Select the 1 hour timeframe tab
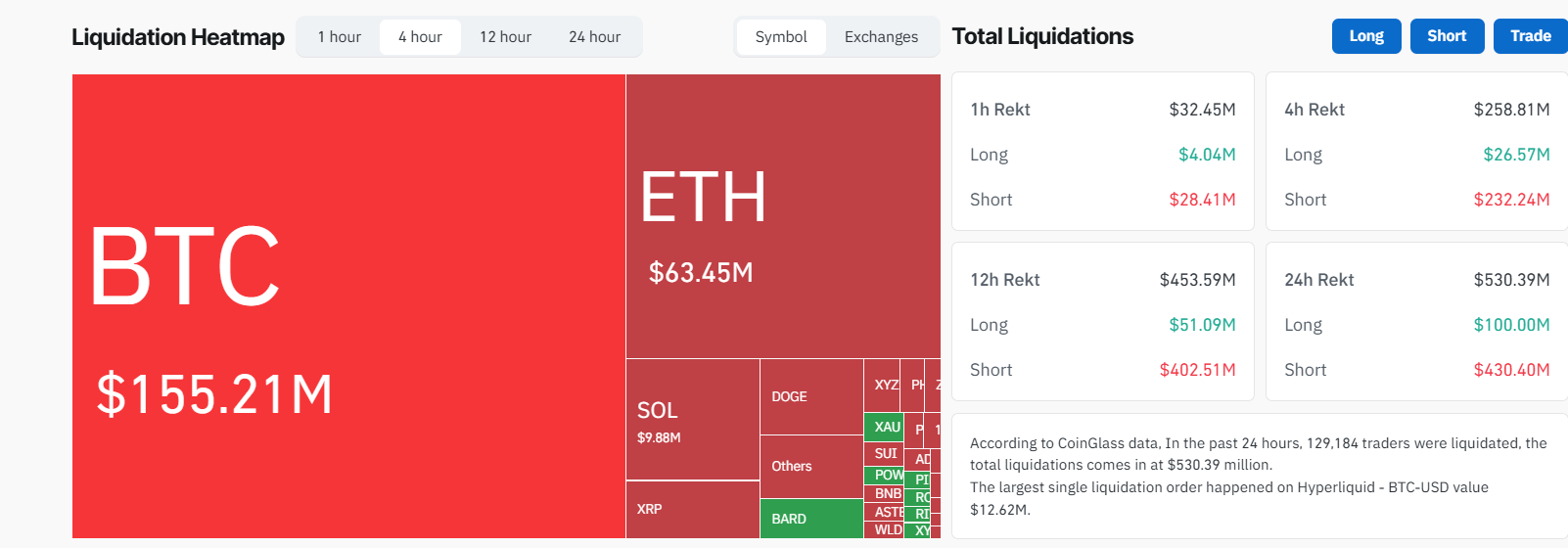 pyautogui.click(x=339, y=37)
